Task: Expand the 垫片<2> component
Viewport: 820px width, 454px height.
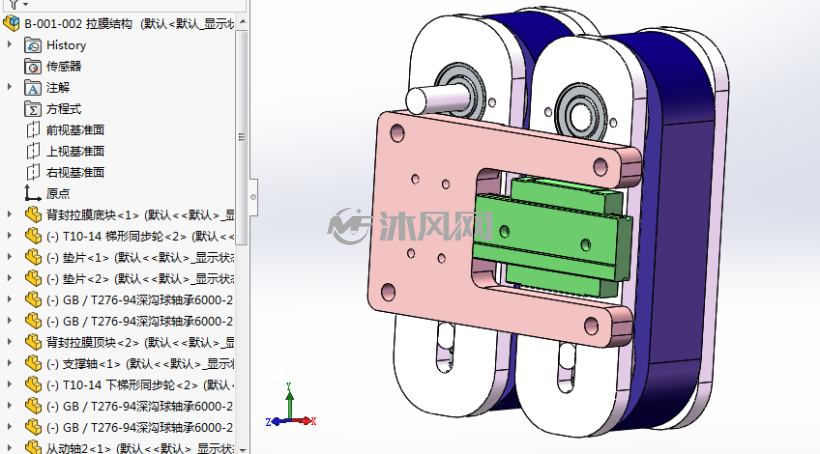Action: (x=9, y=278)
